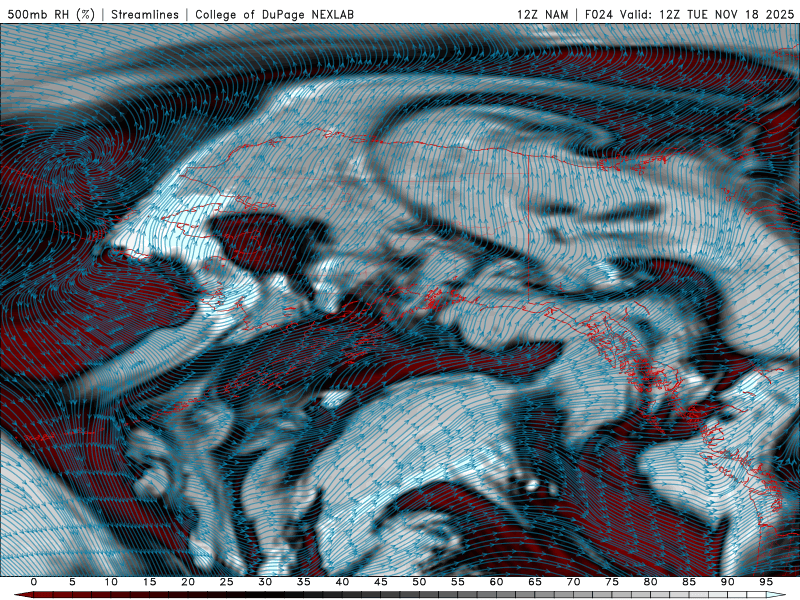
Task: Click "College of DuPage NEXLAB" header text
Action: pos(274,14)
